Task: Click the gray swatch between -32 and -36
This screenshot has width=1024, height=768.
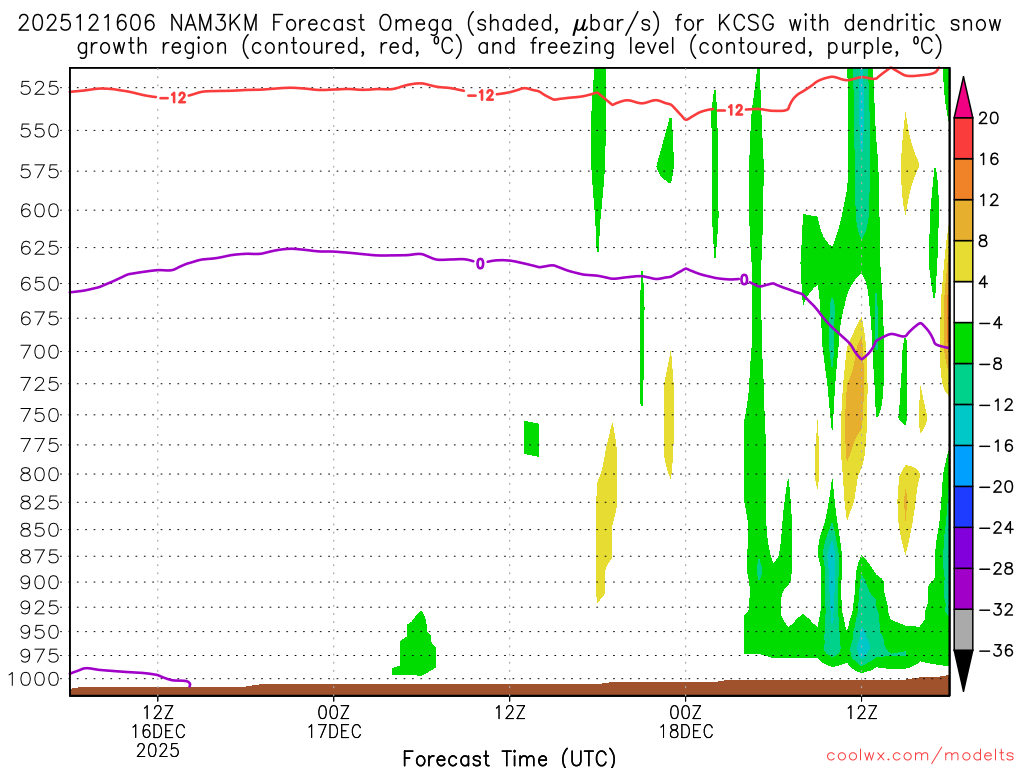Action: tap(963, 630)
